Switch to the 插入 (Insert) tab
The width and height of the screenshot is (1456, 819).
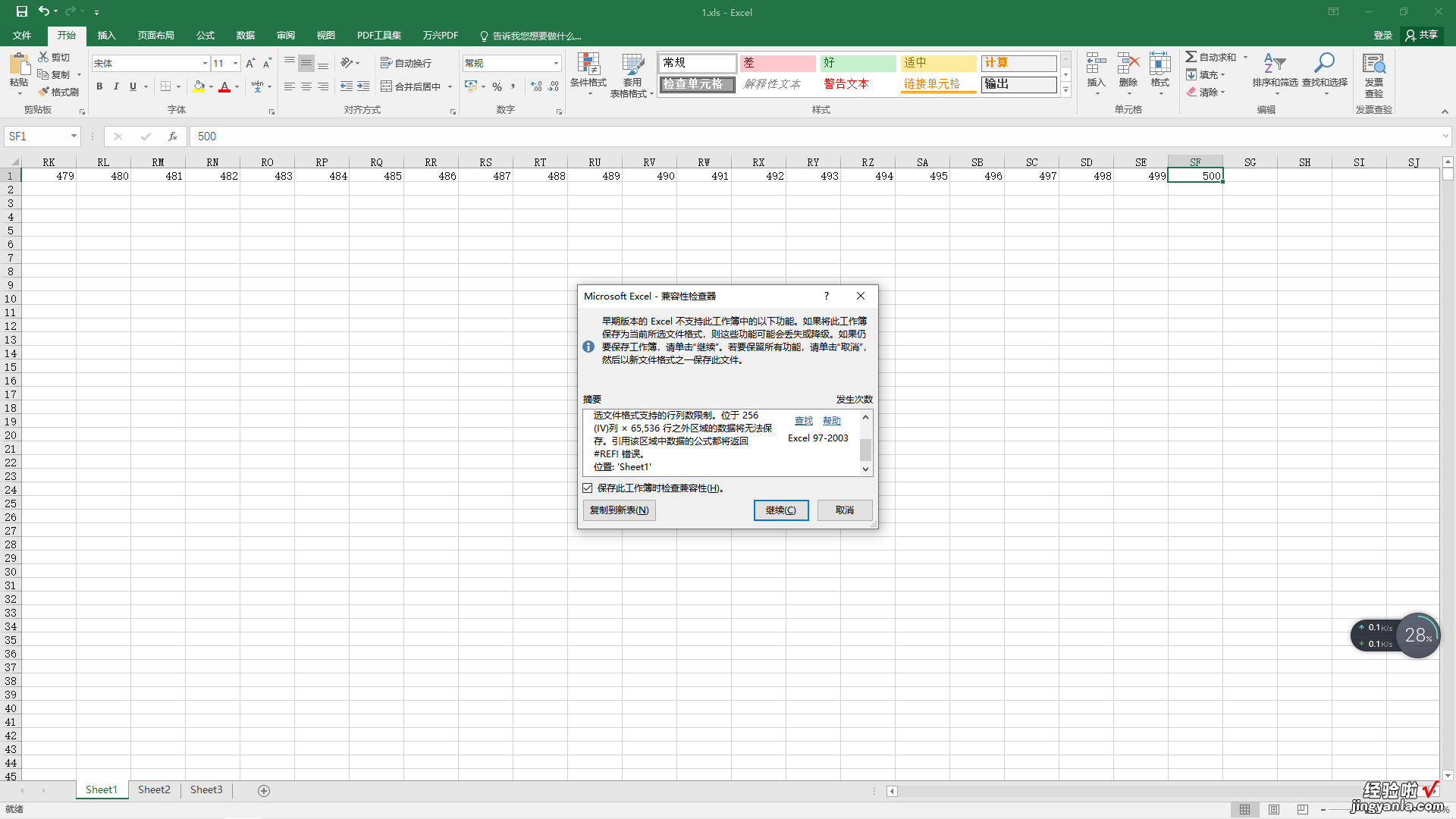[x=107, y=36]
